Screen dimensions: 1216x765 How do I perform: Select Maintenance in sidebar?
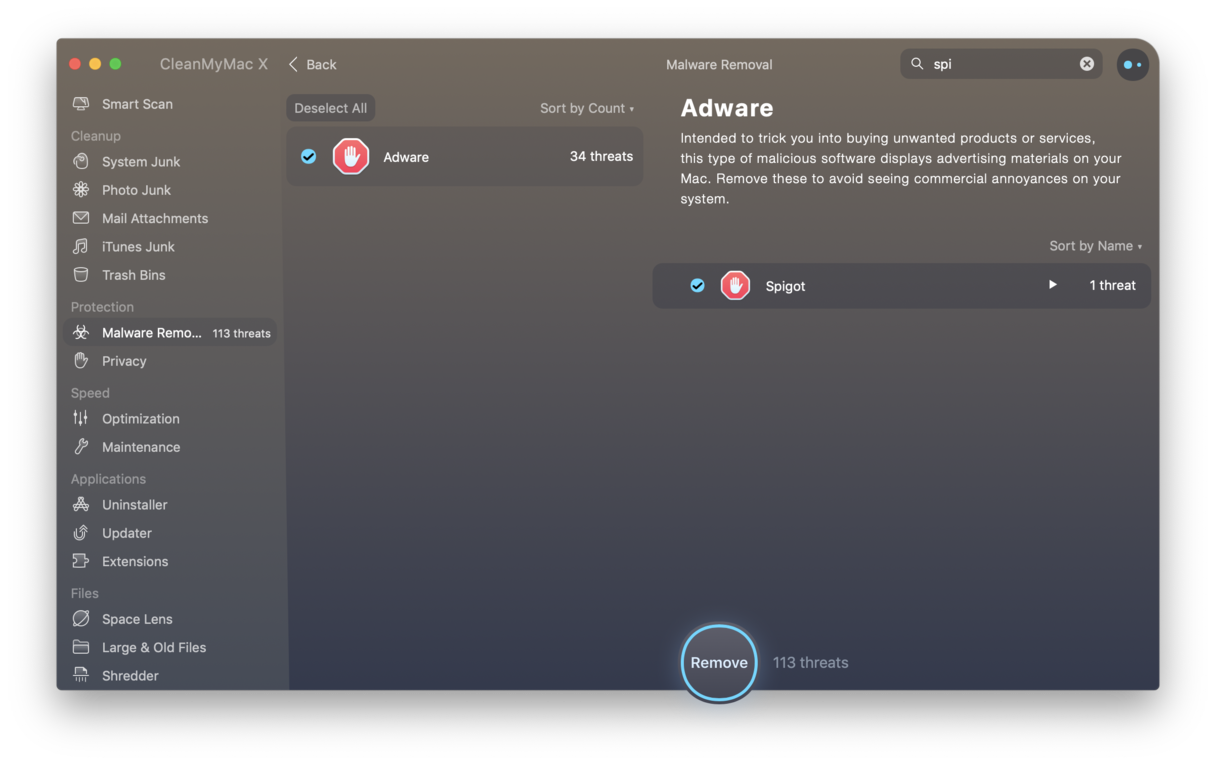pos(141,447)
